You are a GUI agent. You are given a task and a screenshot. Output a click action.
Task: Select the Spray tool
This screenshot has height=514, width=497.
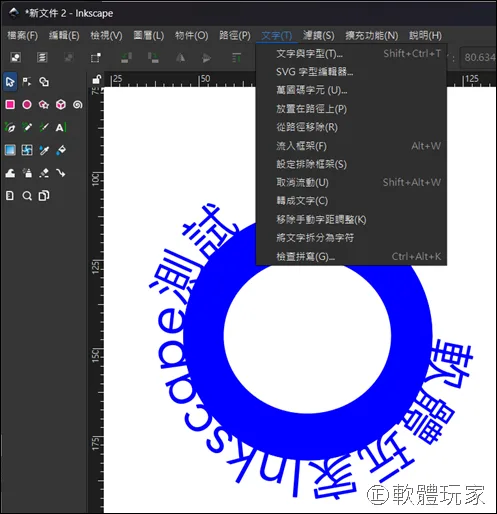pos(27,173)
